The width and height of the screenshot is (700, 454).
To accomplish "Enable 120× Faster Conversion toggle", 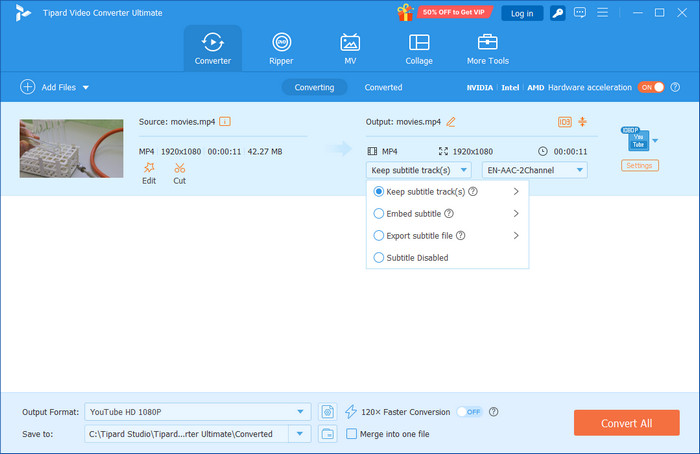I will point(468,411).
